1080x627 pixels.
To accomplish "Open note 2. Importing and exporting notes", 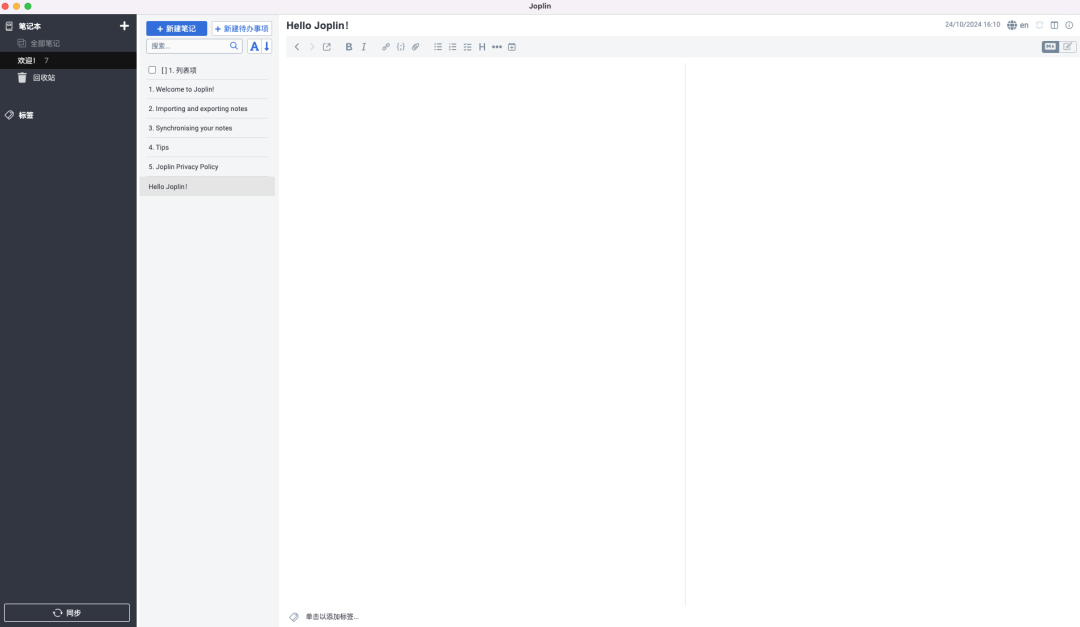I will 207,109.
